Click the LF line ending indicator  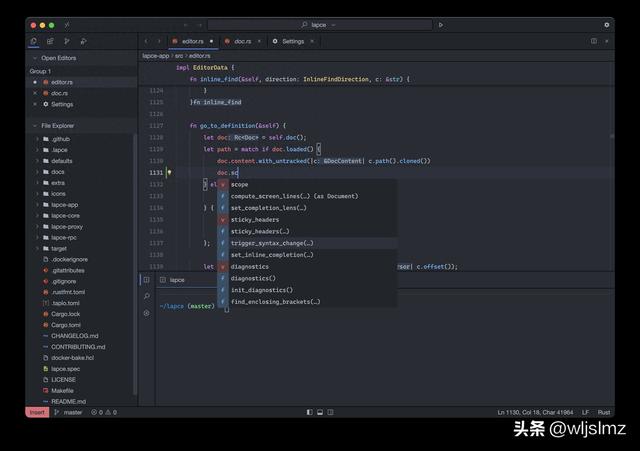[585, 412]
